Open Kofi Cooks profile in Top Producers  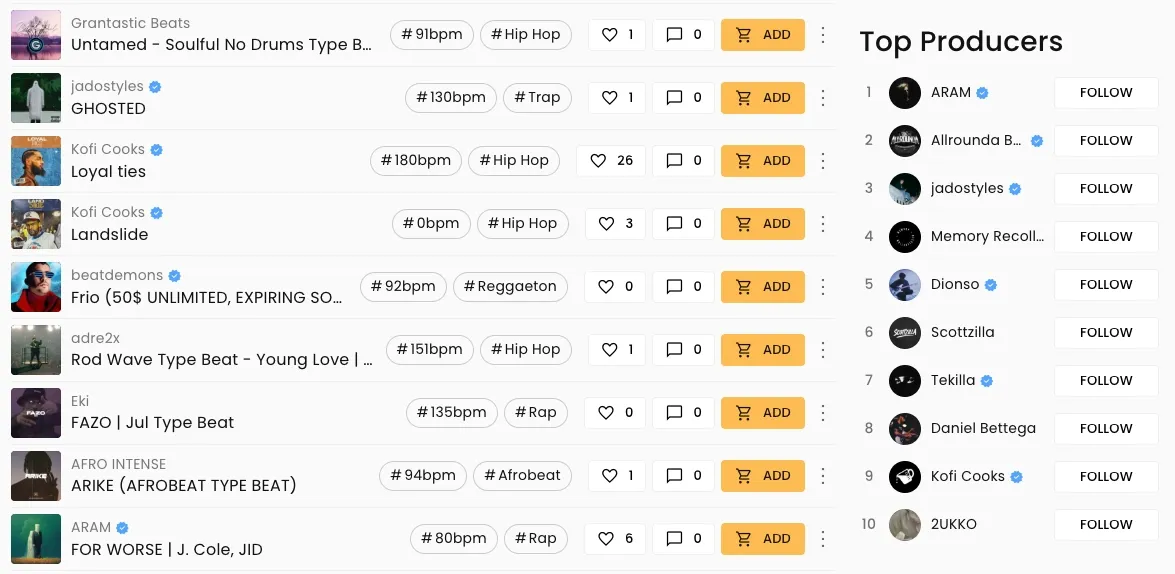pyautogui.click(x=967, y=477)
